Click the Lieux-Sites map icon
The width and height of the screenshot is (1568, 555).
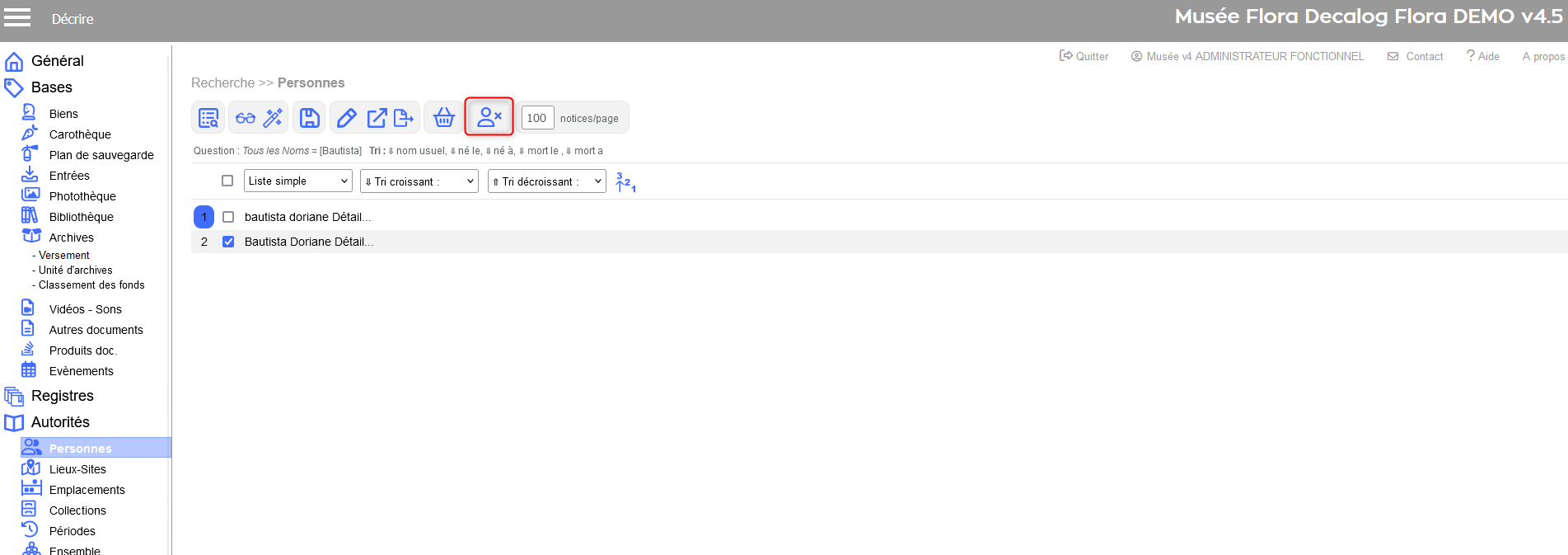30,468
